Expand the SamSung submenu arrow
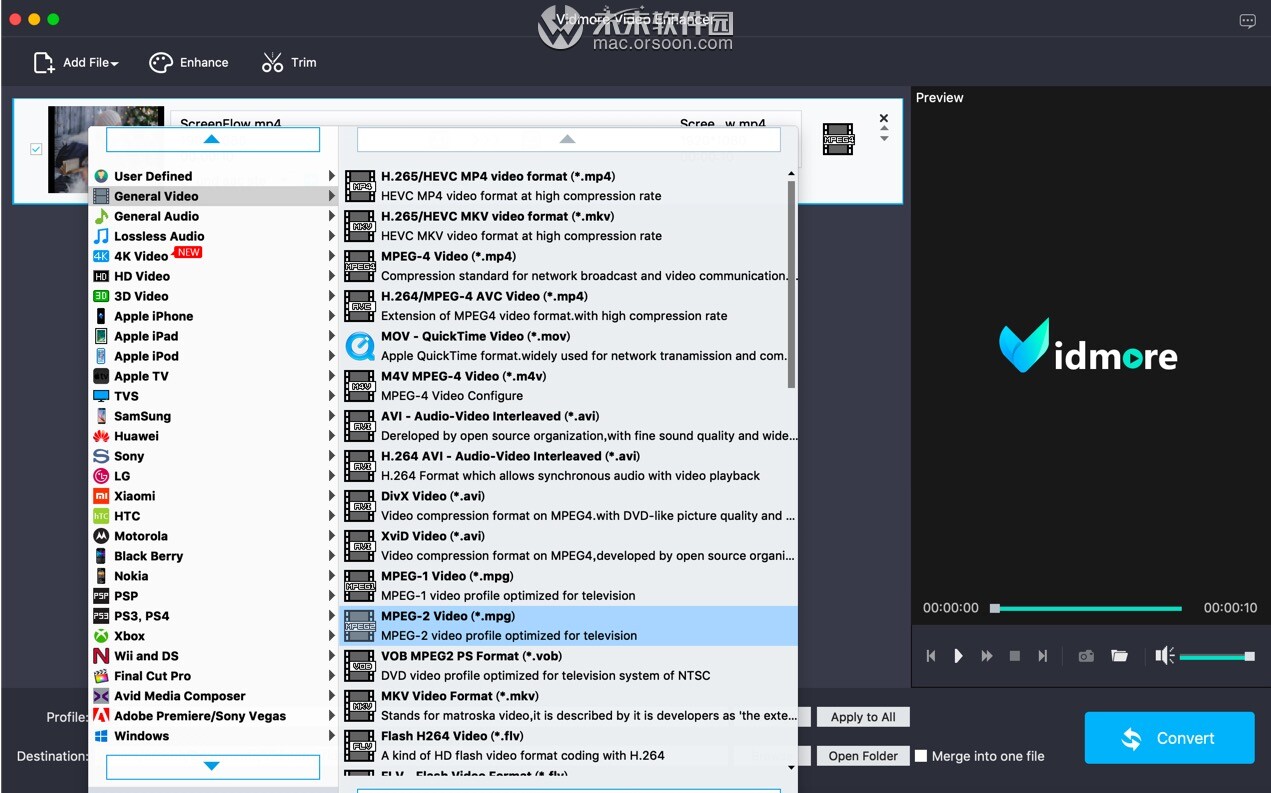Image resolution: width=1271 pixels, height=793 pixels. (332, 416)
